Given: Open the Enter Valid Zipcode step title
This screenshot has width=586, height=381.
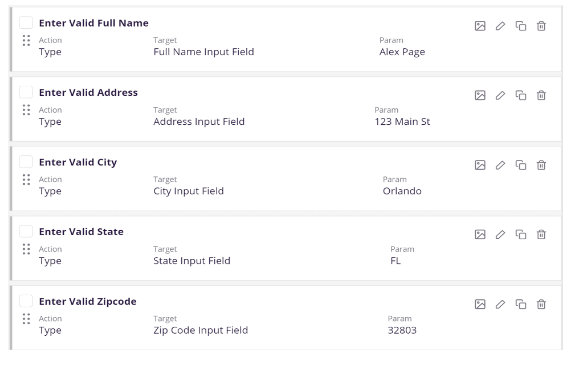Looking at the screenshot, I should click(x=87, y=301).
